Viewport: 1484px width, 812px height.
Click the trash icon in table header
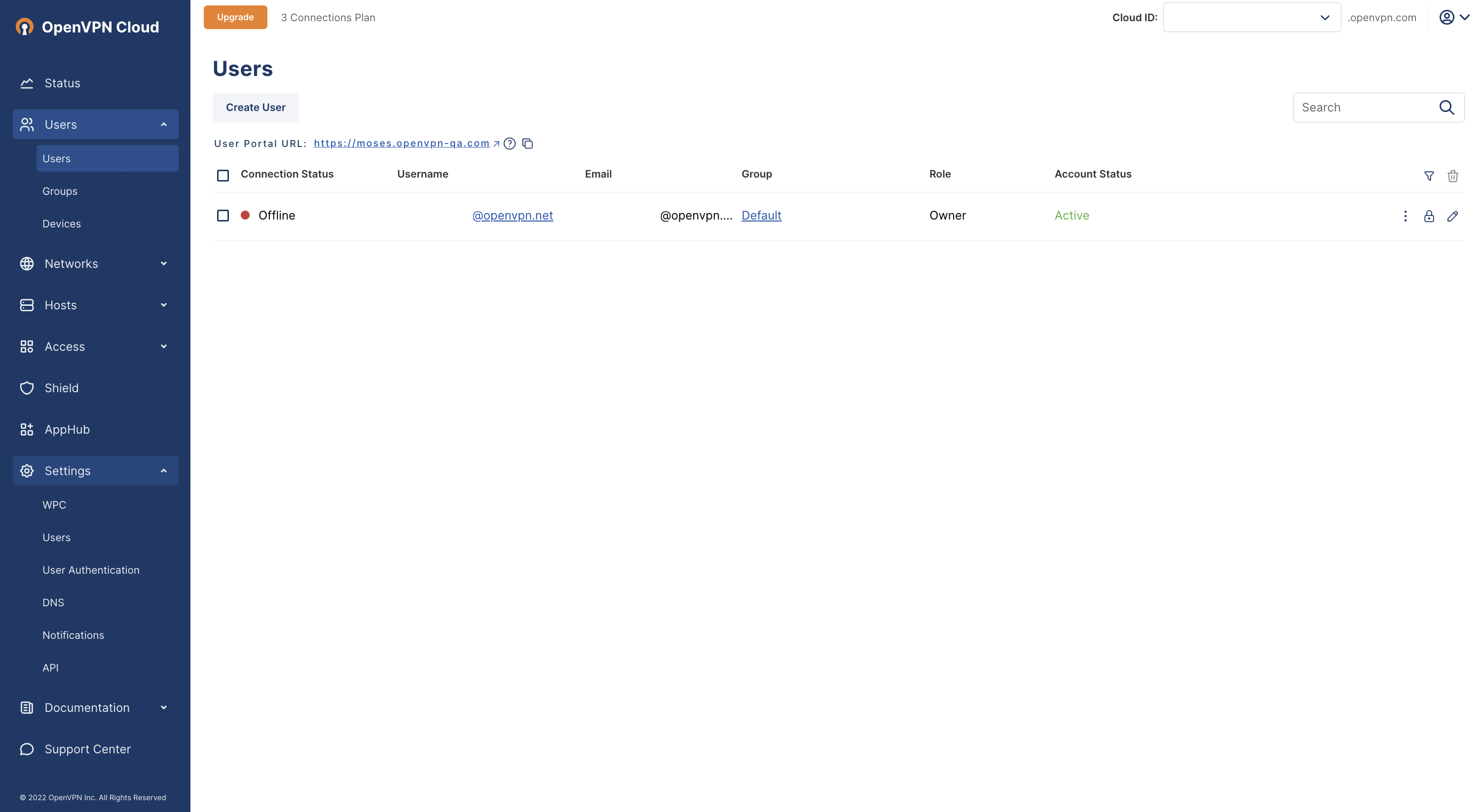(1453, 176)
